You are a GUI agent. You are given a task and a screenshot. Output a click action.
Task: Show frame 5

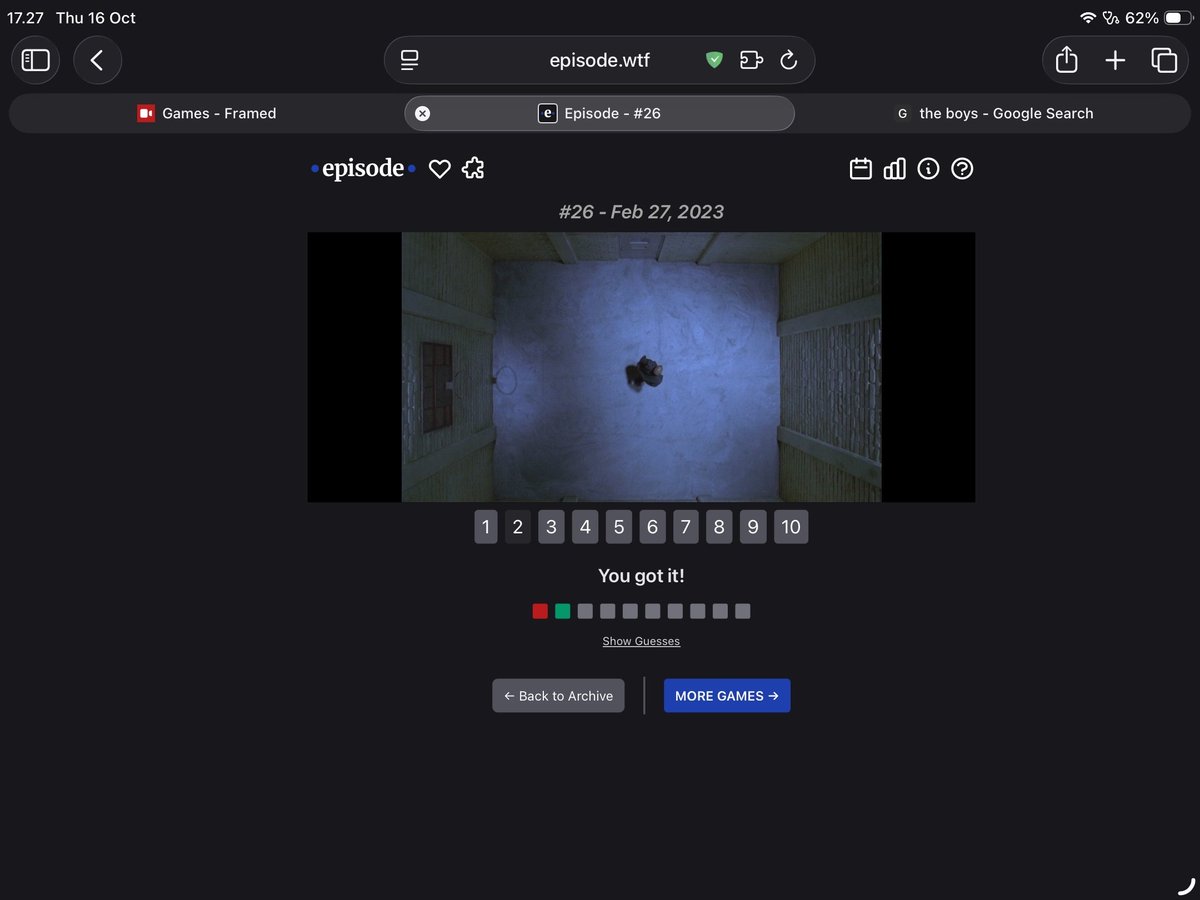coord(618,527)
